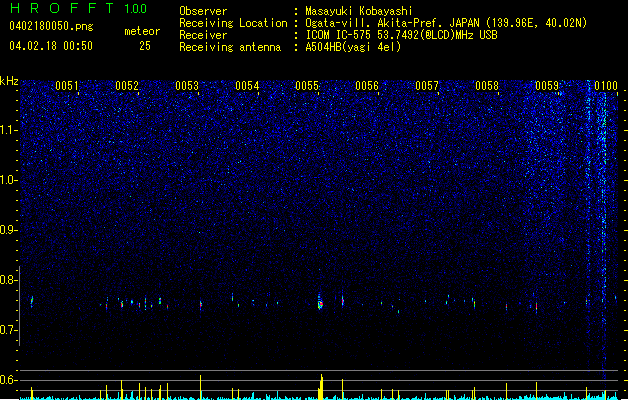This screenshot has height=400, width=629.
Task: Click the 'meteor' label
Action: 142,31
